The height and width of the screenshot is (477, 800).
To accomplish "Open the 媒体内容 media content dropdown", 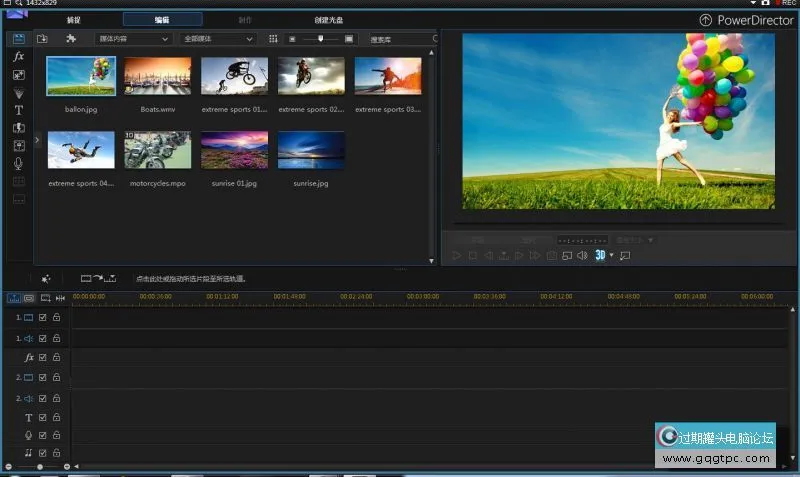I will click(x=134, y=39).
